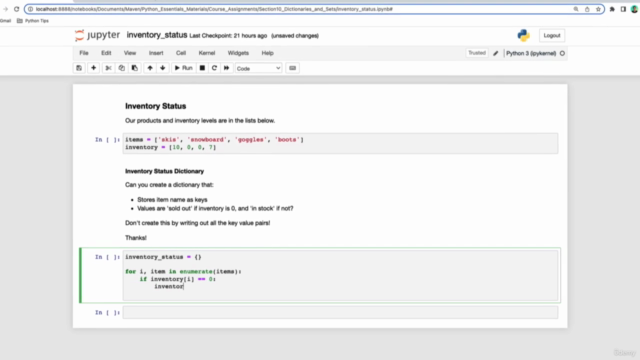
Task: Click 'Our products and inventory levels' text
Action: tap(200, 121)
